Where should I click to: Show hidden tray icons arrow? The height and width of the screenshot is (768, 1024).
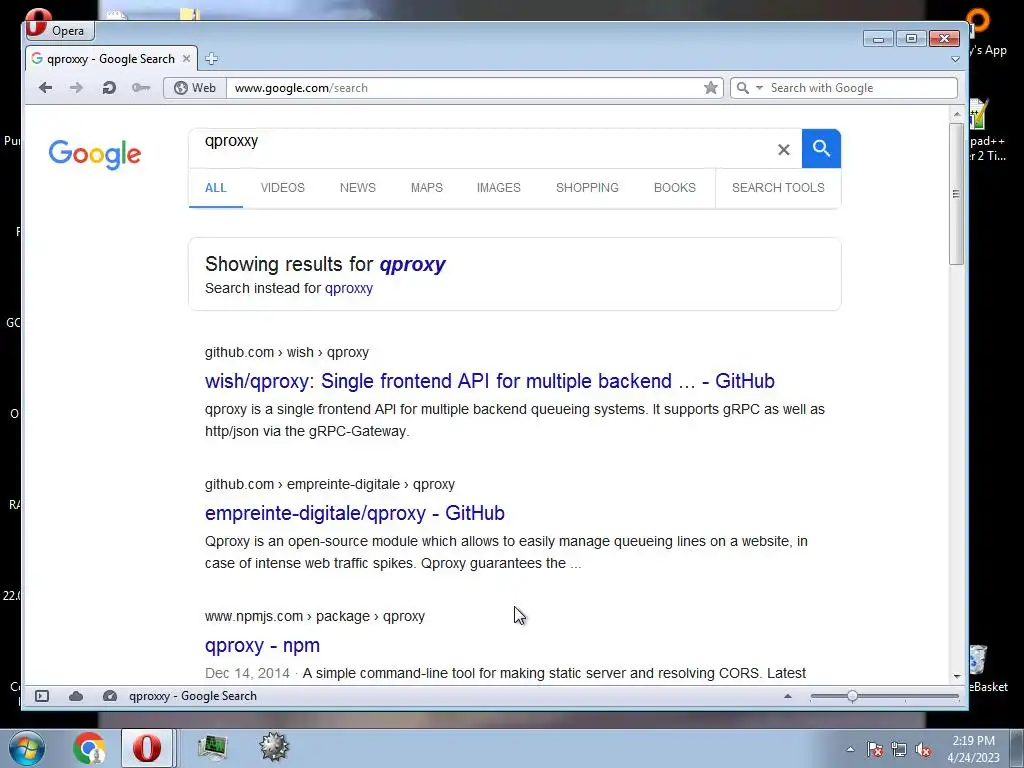[x=850, y=749]
